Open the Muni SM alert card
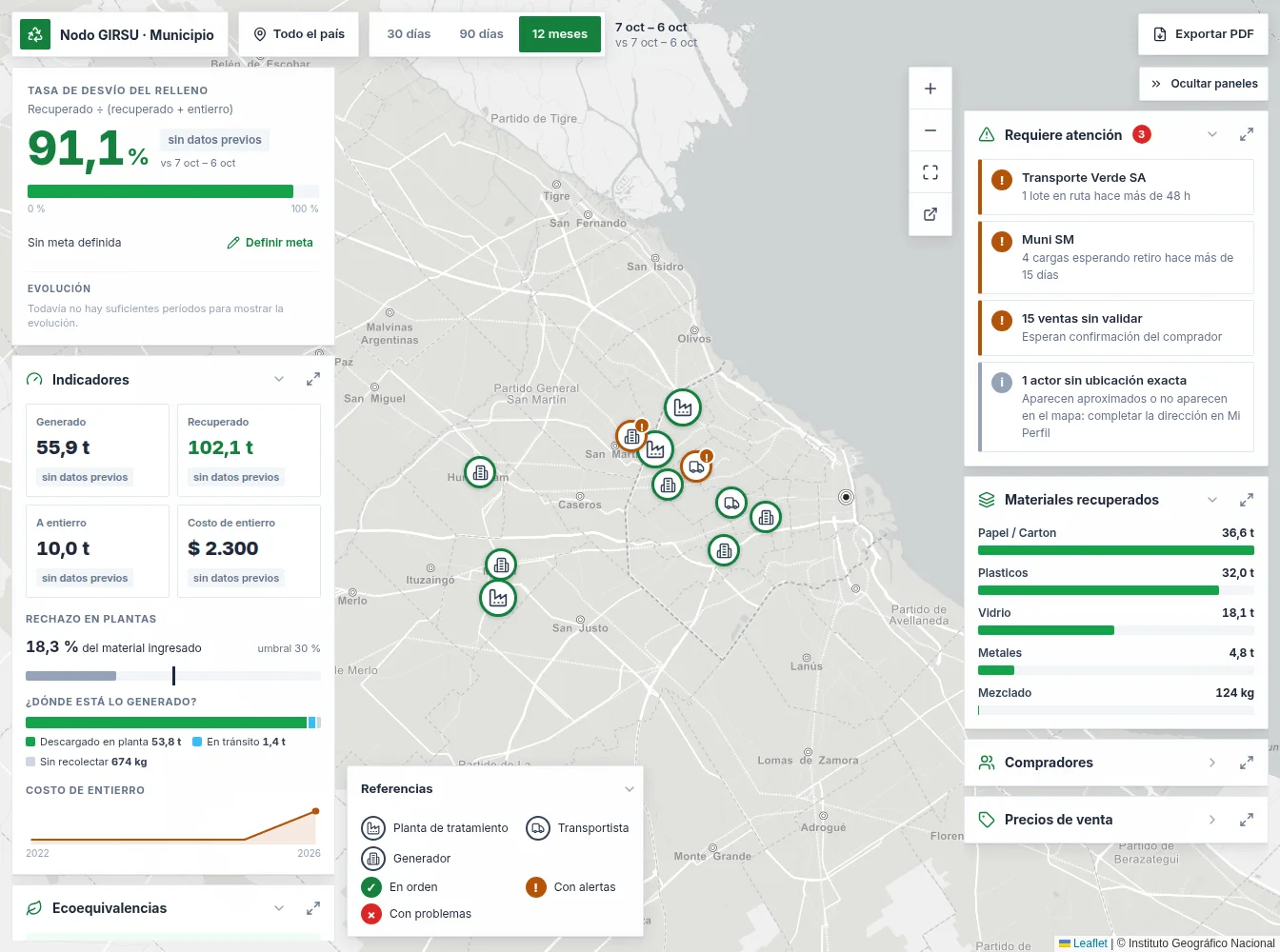The width and height of the screenshot is (1280, 952). pyautogui.click(x=1116, y=258)
